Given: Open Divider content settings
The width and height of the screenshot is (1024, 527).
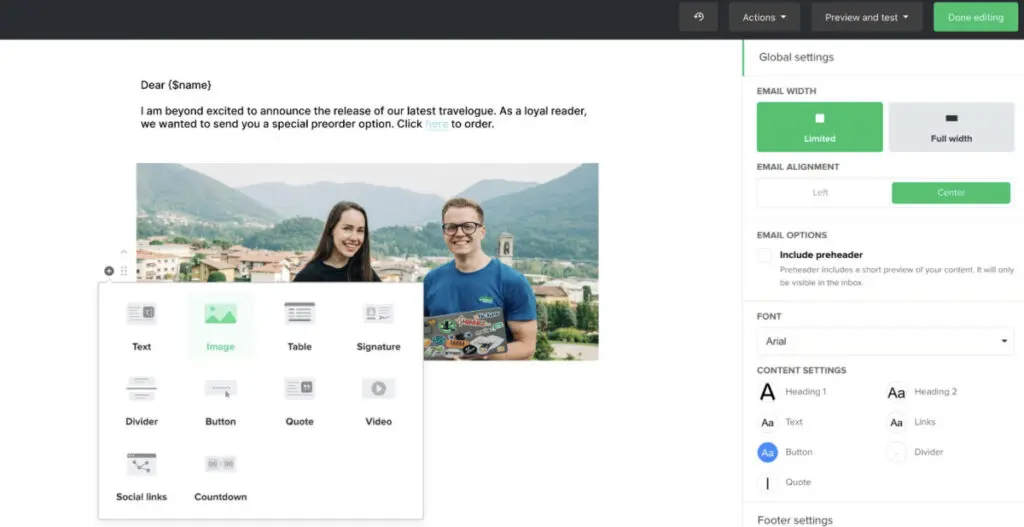Looking at the screenshot, I should coord(915,452).
